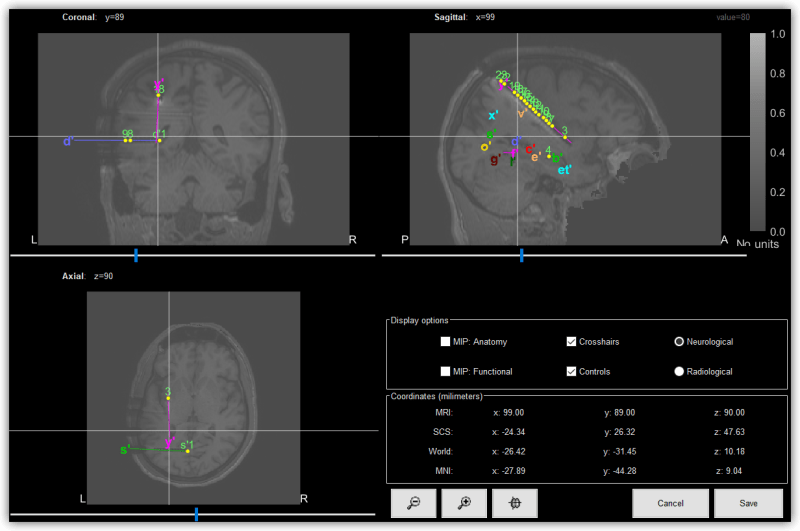Click the d' electrode label in coronal view
The image size is (800, 531).
click(x=68, y=141)
